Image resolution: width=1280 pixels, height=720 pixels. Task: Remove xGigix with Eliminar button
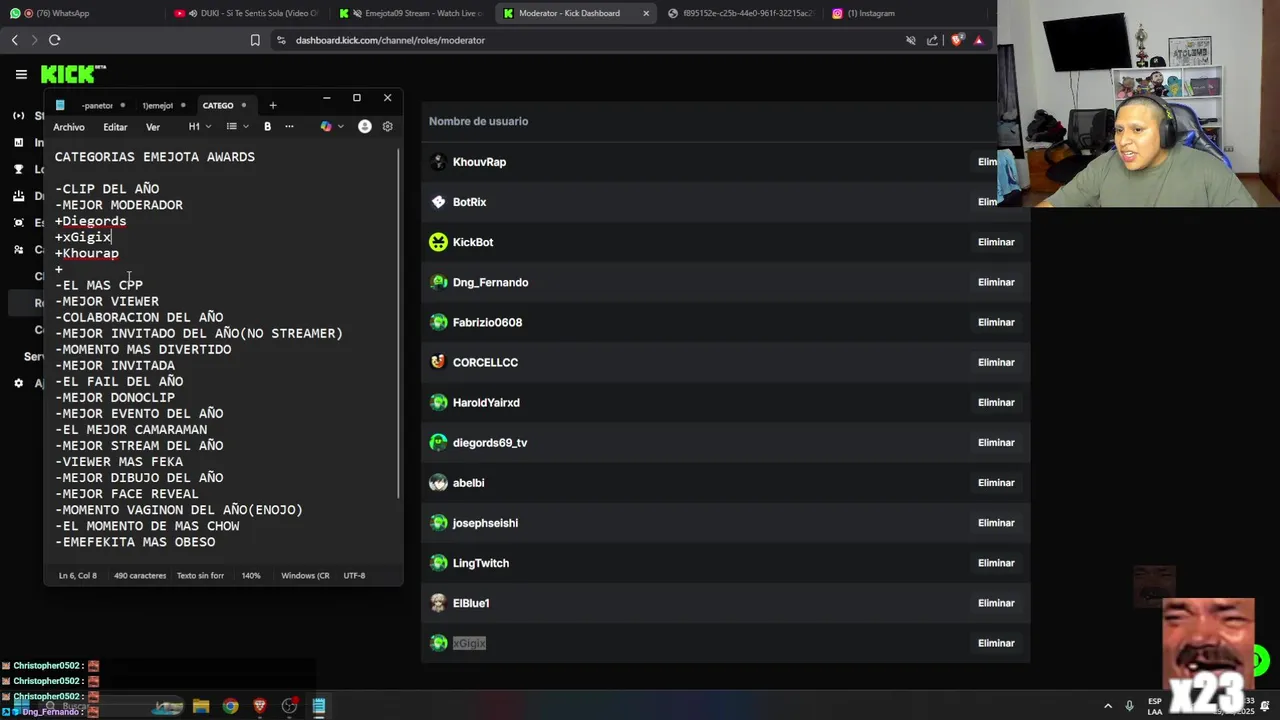[996, 643]
